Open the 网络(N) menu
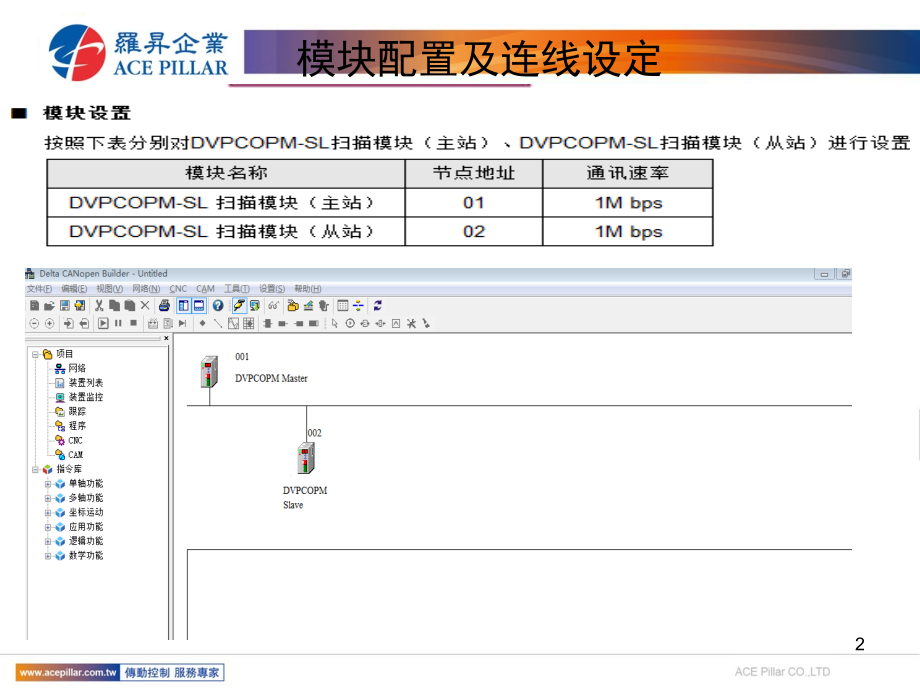This screenshot has width=920, height=690. (x=146, y=289)
